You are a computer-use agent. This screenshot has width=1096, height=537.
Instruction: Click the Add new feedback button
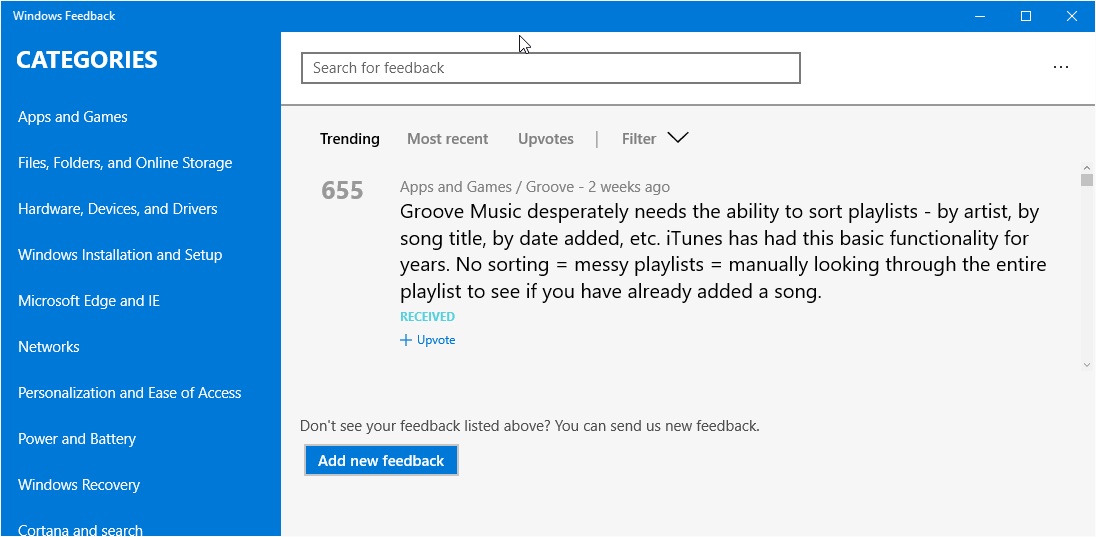381,460
